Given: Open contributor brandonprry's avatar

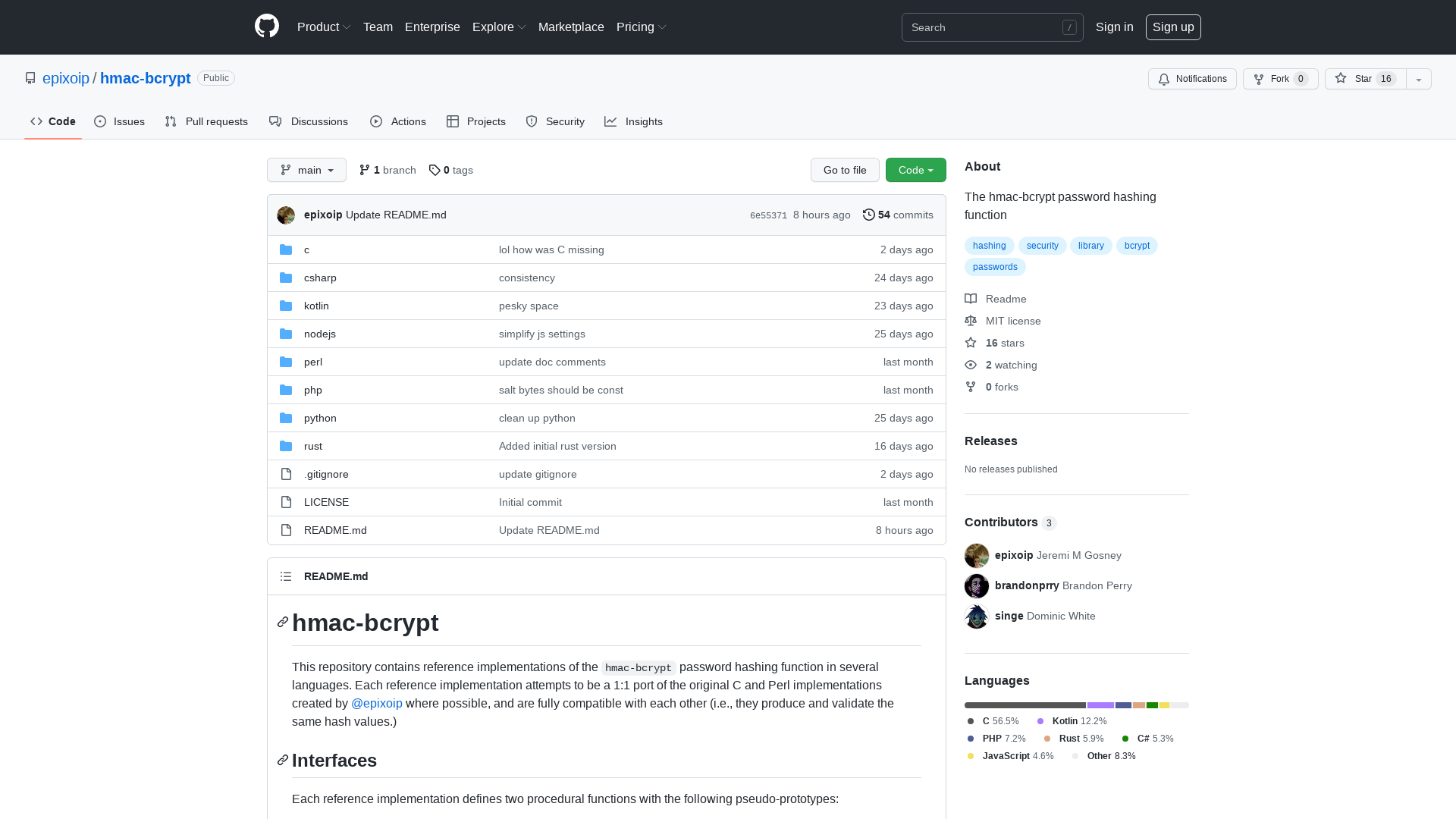Looking at the screenshot, I should pyautogui.click(x=977, y=585).
